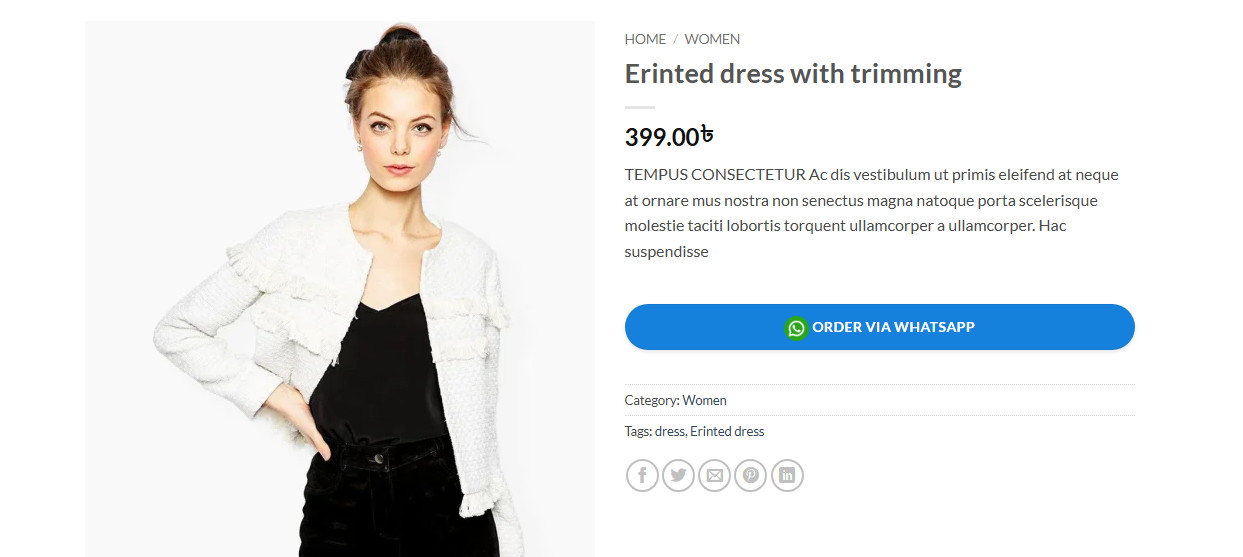This screenshot has width=1243, height=557.
Task: Click the short divider line under title
Action: coord(640,107)
